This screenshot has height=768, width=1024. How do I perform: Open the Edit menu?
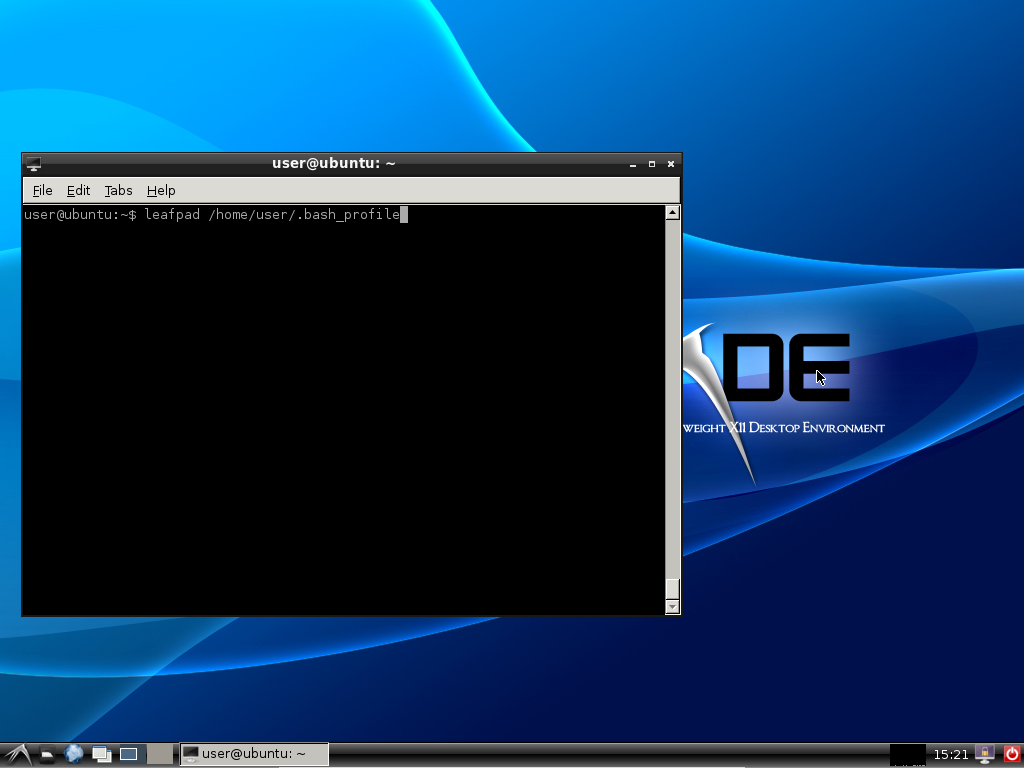point(78,190)
